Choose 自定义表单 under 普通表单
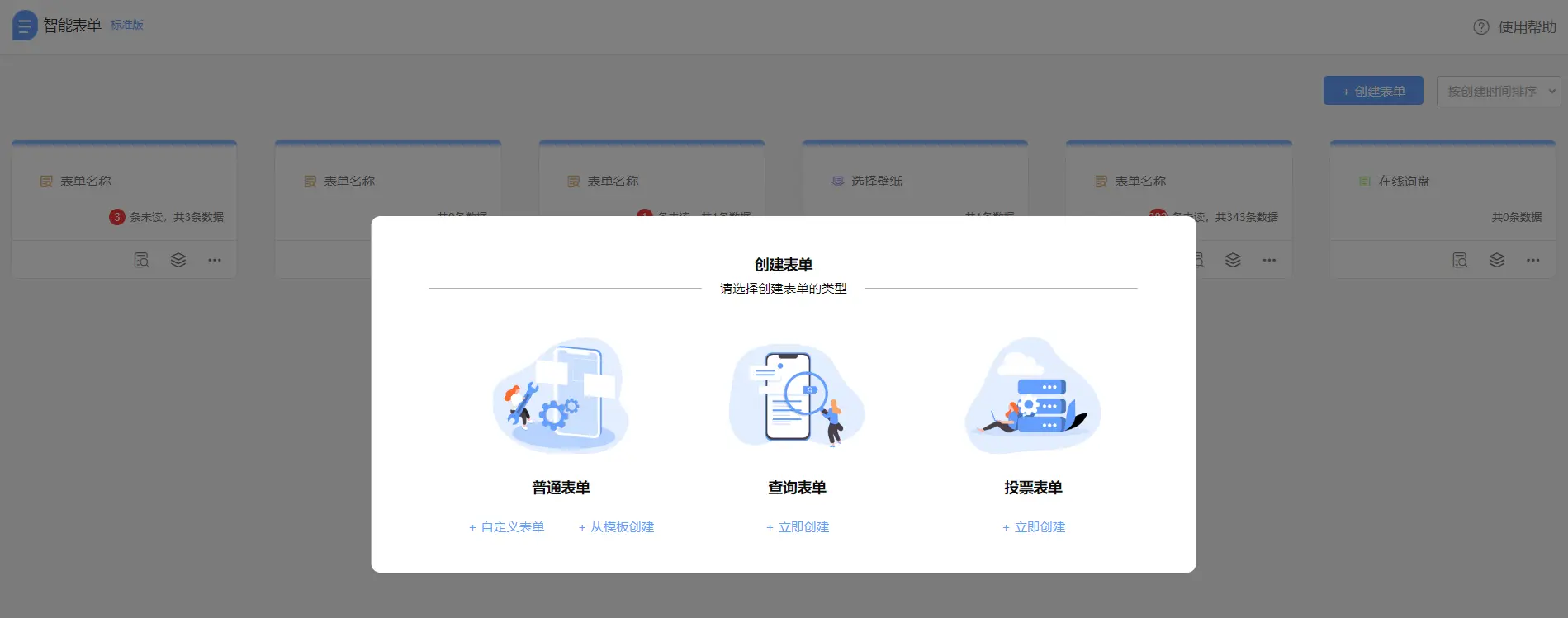The image size is (1568, 618). click(x=507, y=527)
